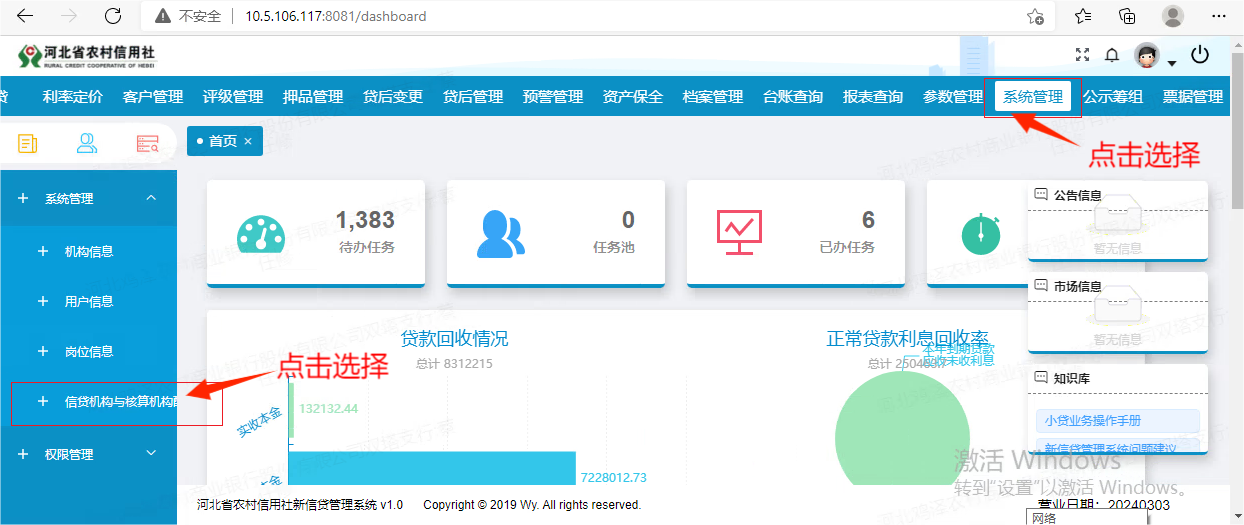Open 参数管理 menu
Viewport: 1244px width, 525px height.
[x=953, y=97]
